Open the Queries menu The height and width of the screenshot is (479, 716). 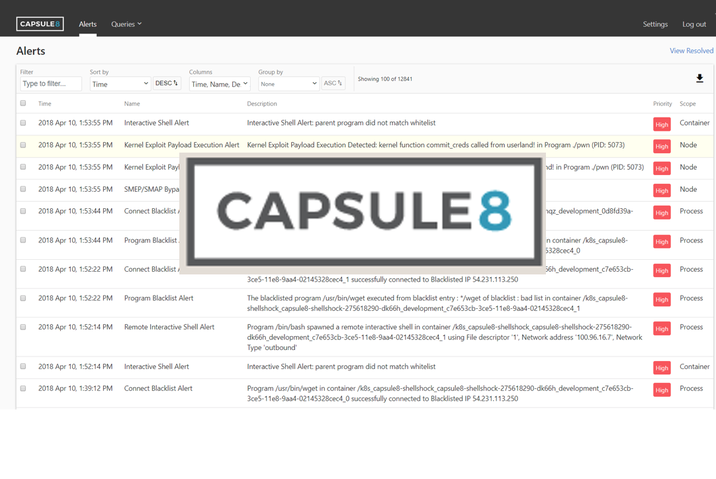pyautogui.click(x=126, y=24)
